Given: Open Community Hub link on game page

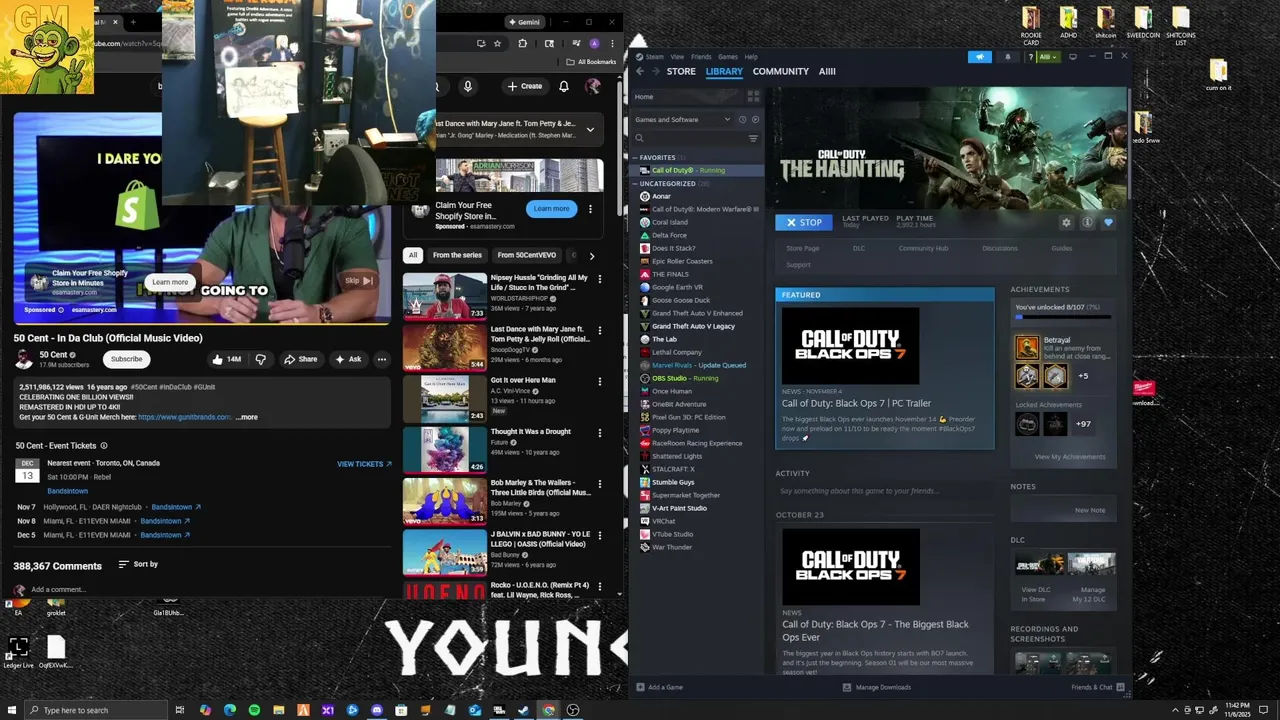Looking at the screenshot, I should coord(923,248).
